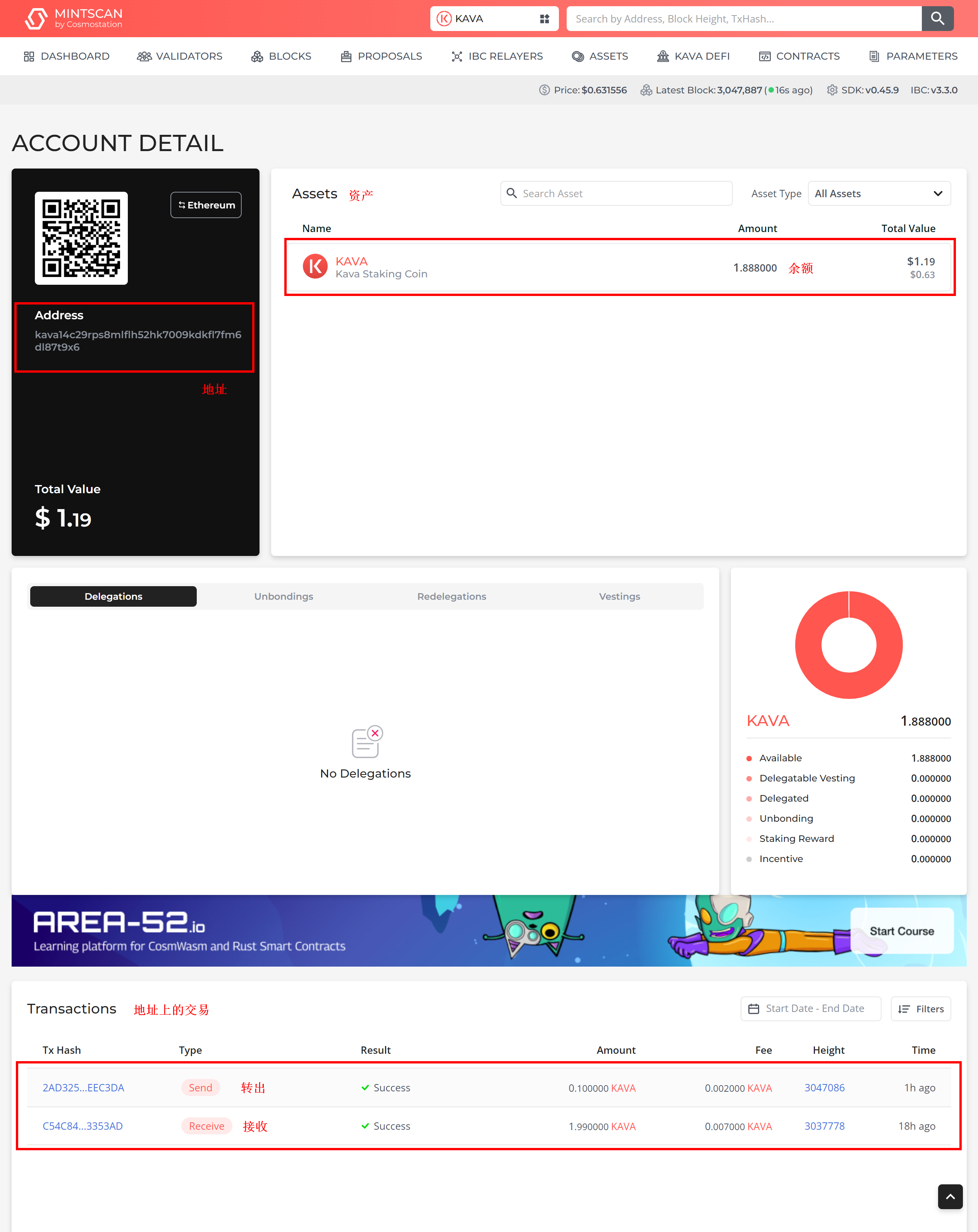Go to the Validators menu
Viewport: 978px width, 1232px height.
(179, 56)
